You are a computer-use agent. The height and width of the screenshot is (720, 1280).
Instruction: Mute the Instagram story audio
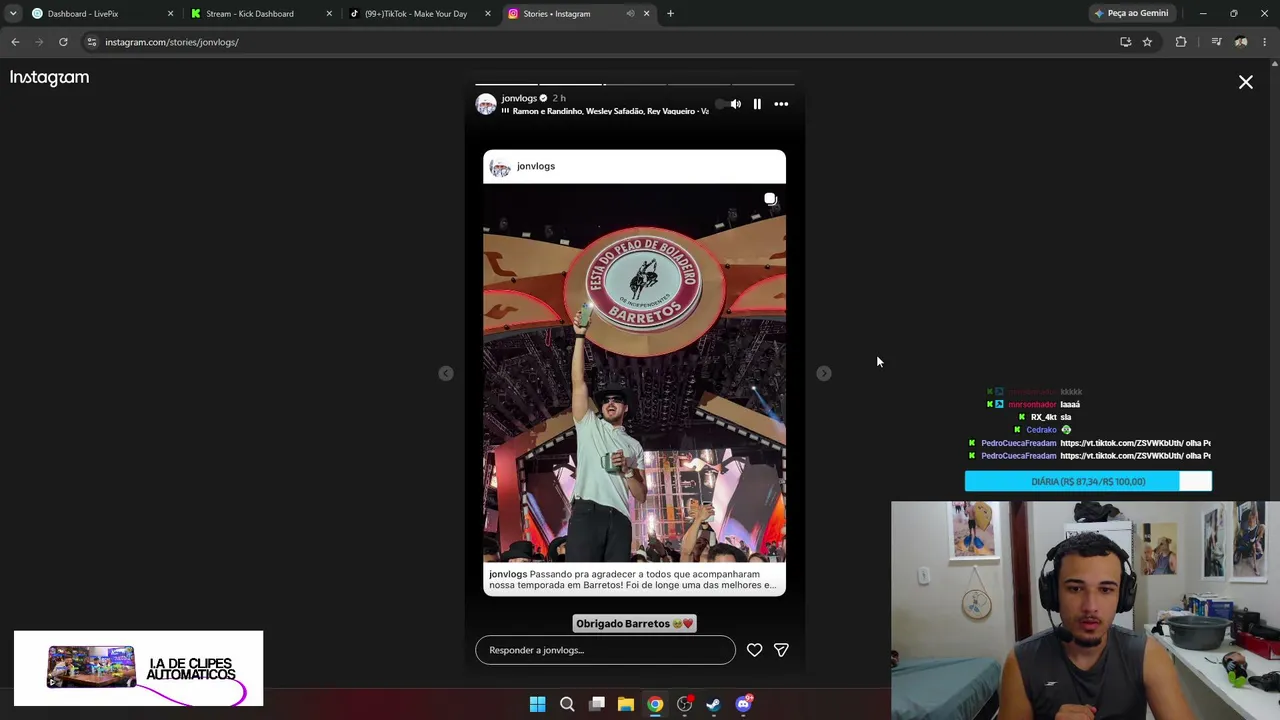[x=736, y=104]
